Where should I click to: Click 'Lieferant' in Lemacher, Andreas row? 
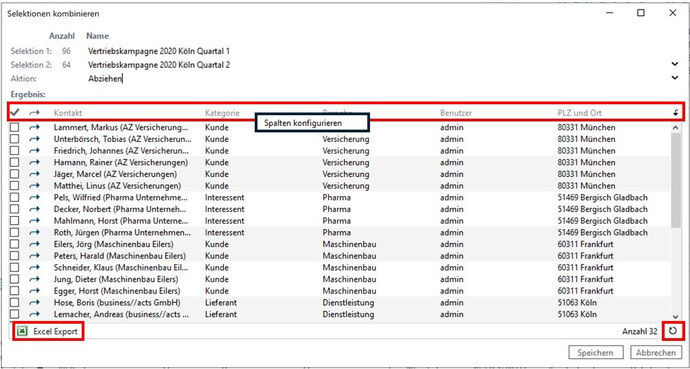point(220,314)
